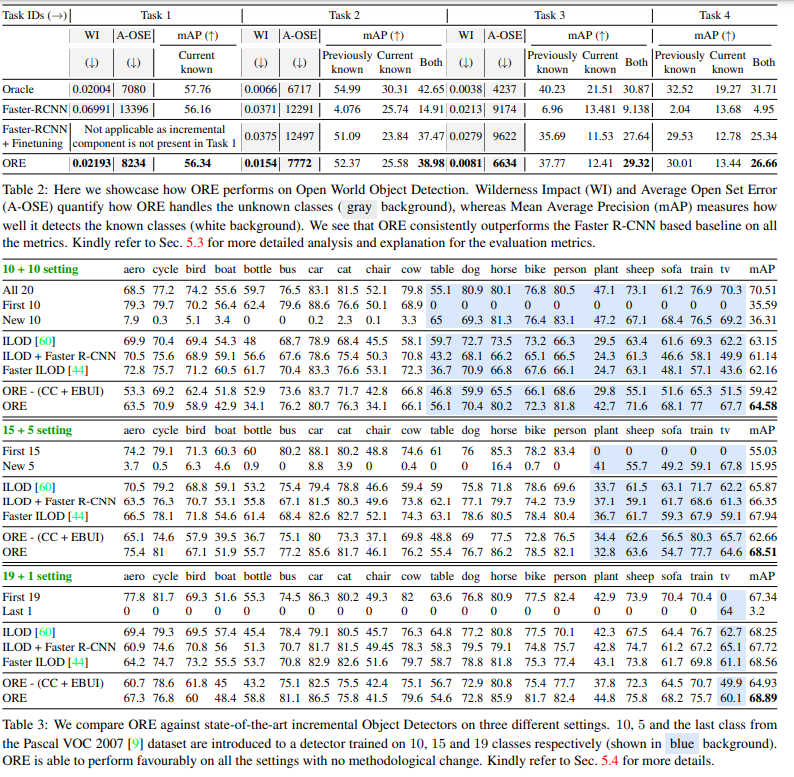Click the 'All 20' row label

(x=18, y=290)
